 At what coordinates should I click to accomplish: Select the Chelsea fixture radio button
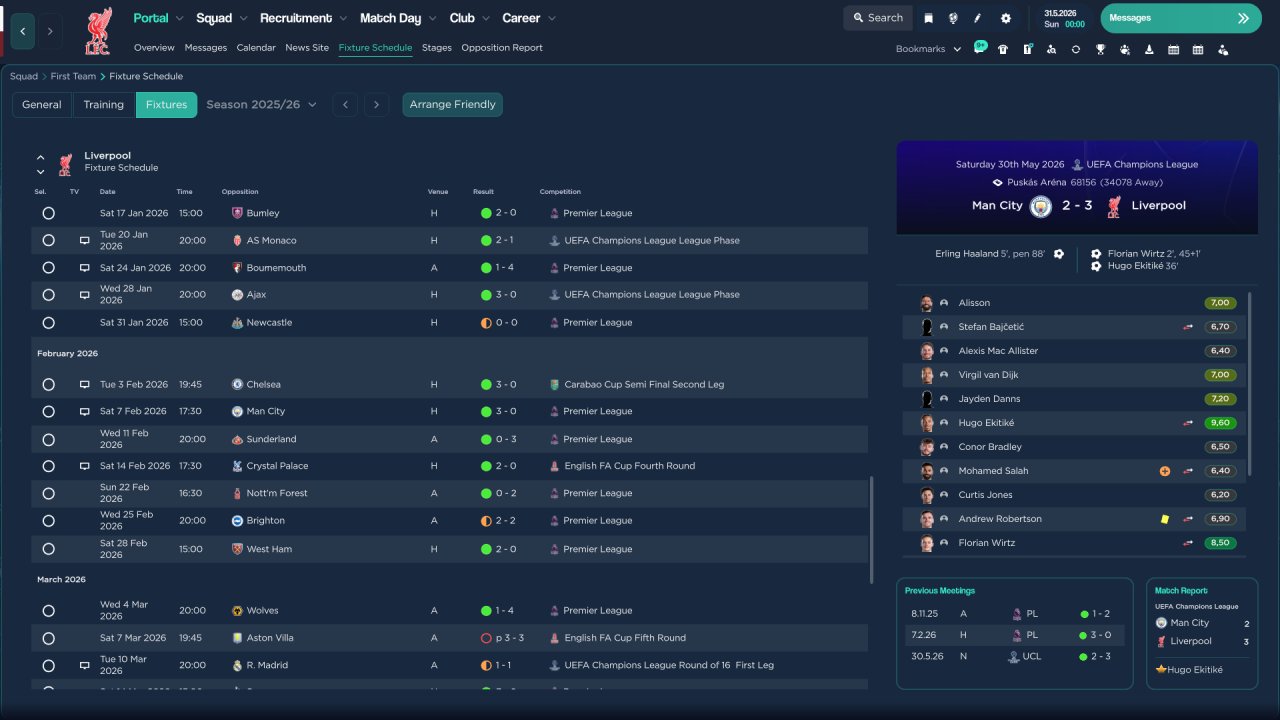48,385
